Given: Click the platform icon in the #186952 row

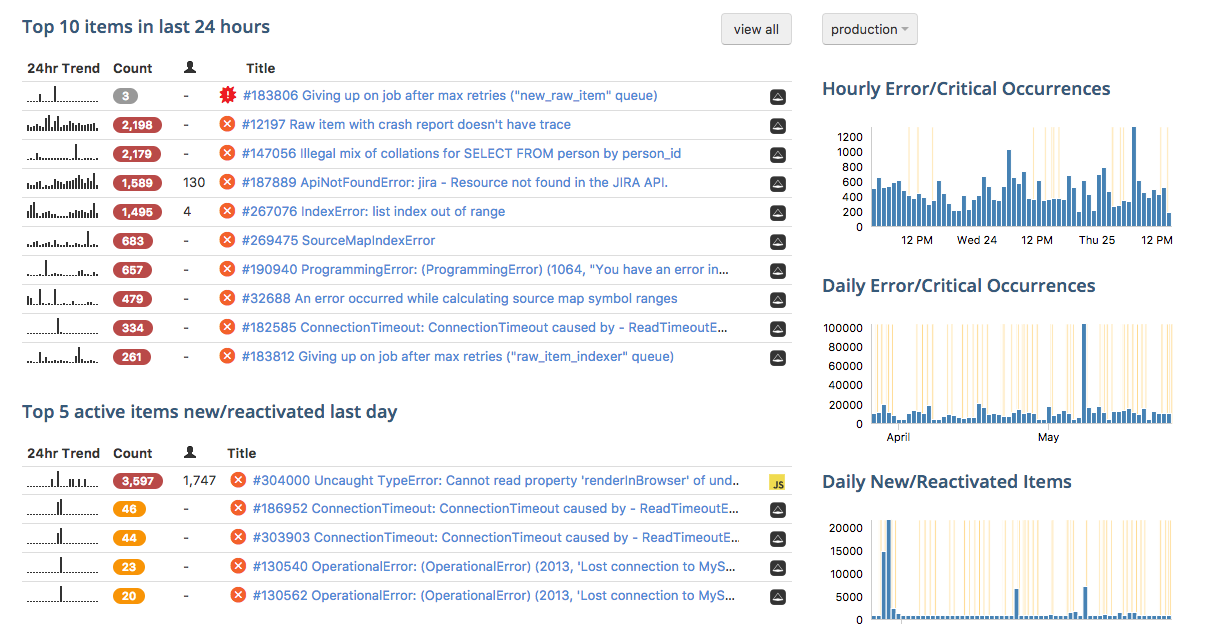Looking at the screenshot, I should 778,510.
